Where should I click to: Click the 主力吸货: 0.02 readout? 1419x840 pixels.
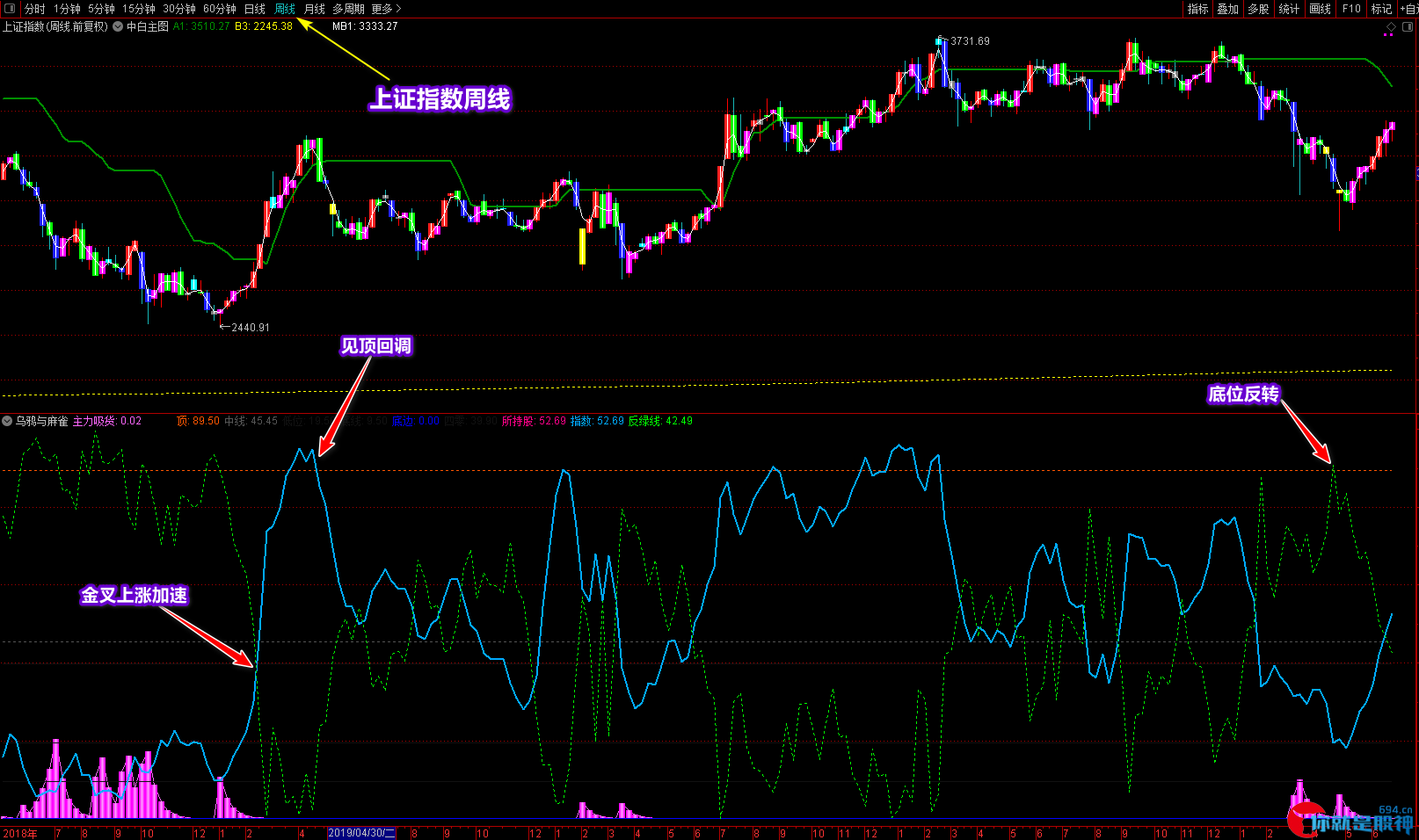tap(106, 421)
